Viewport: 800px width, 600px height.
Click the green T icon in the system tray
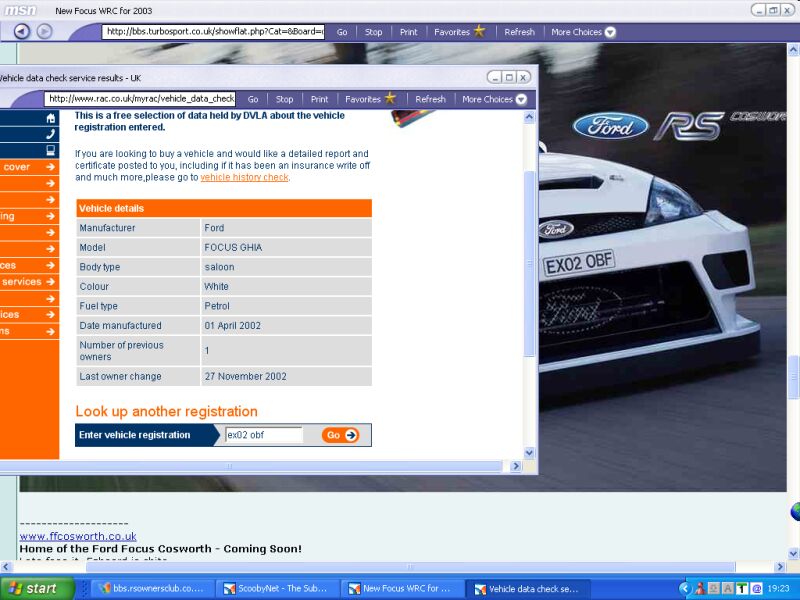click(x=741, y=589)
